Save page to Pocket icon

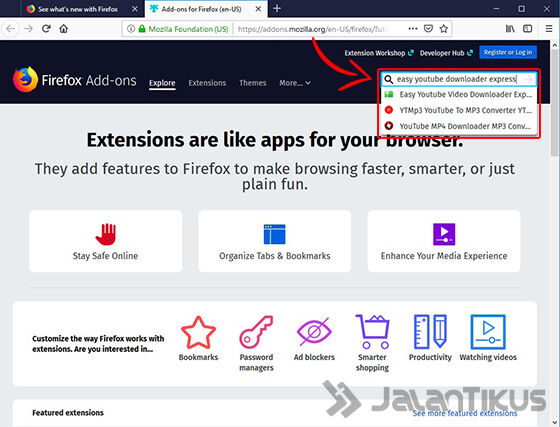428,29
